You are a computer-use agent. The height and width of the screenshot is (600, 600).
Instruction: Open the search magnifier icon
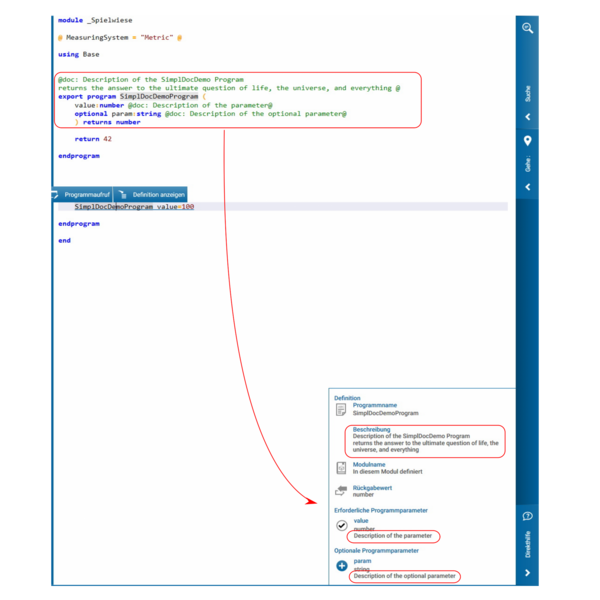tap(527, 28)
